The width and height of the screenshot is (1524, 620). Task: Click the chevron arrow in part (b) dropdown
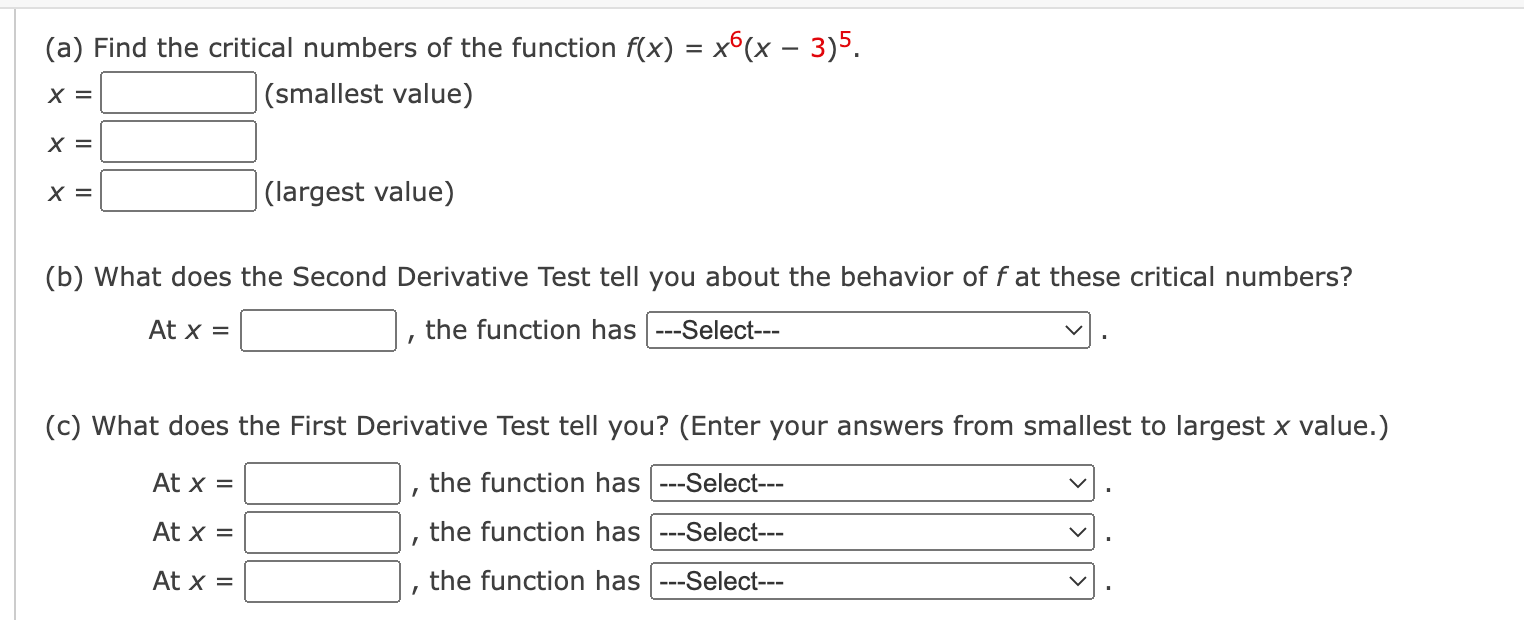[x=1073, y=330]
